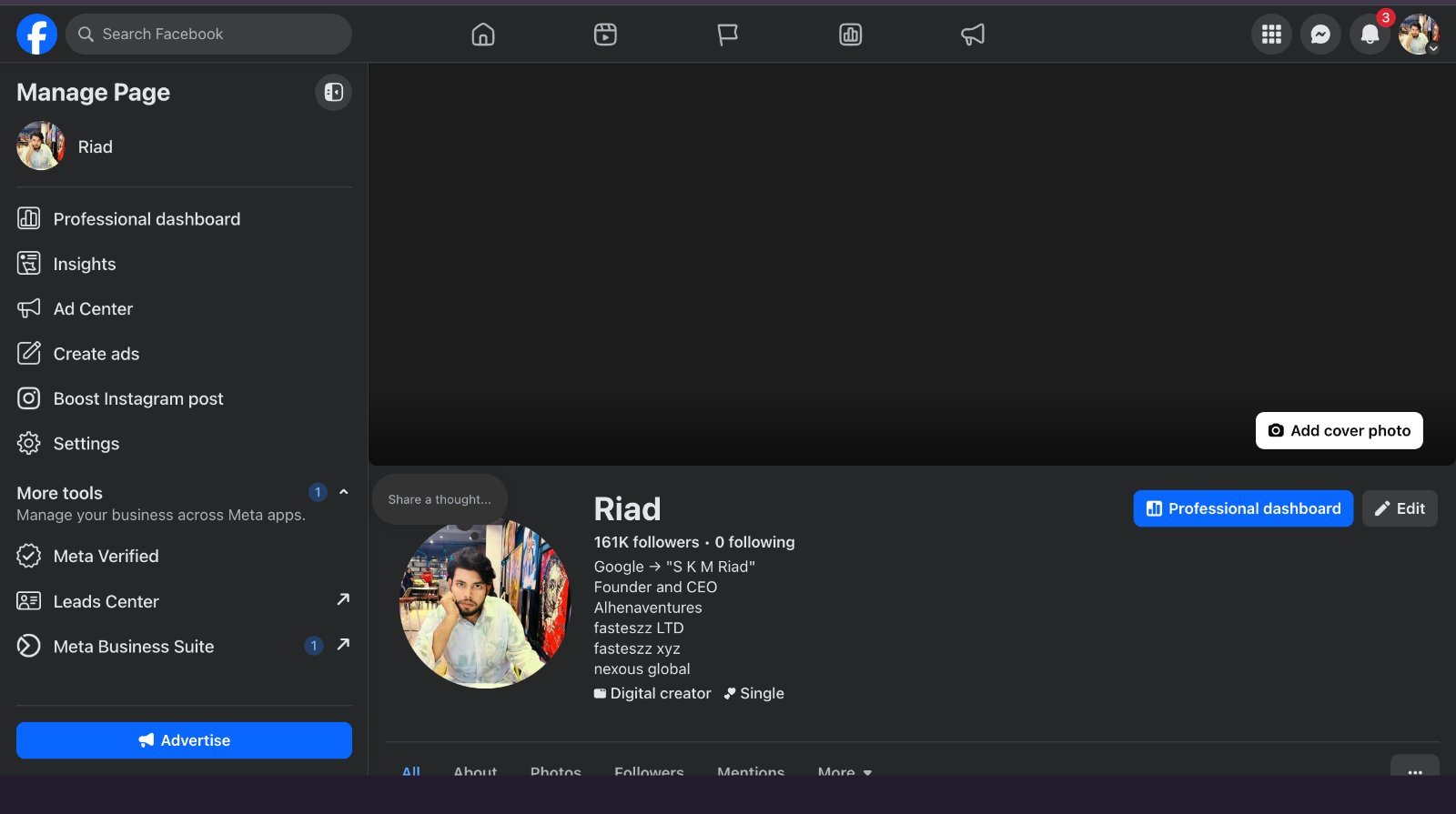Click the Settings gear icon

[29, 443]
